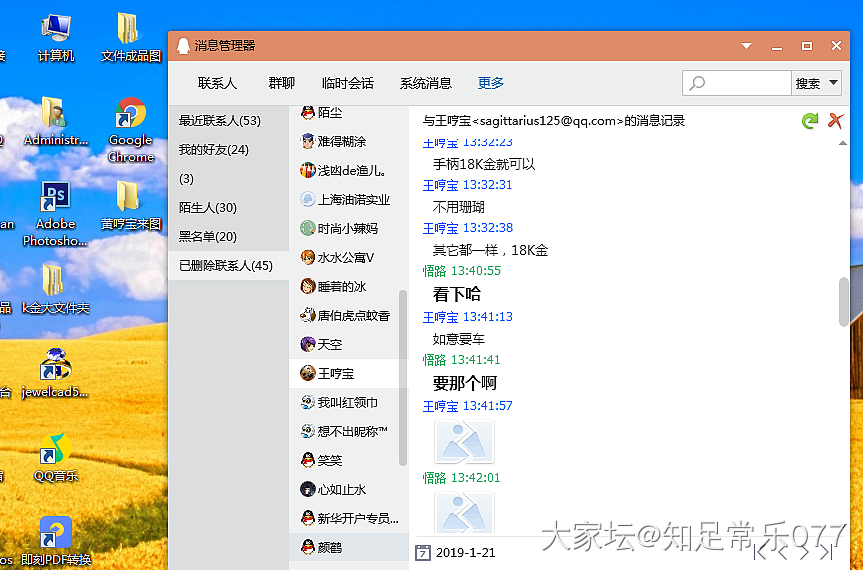Go to the next page of records
This screenshot has width=863, height=570.
pos(806,551)
